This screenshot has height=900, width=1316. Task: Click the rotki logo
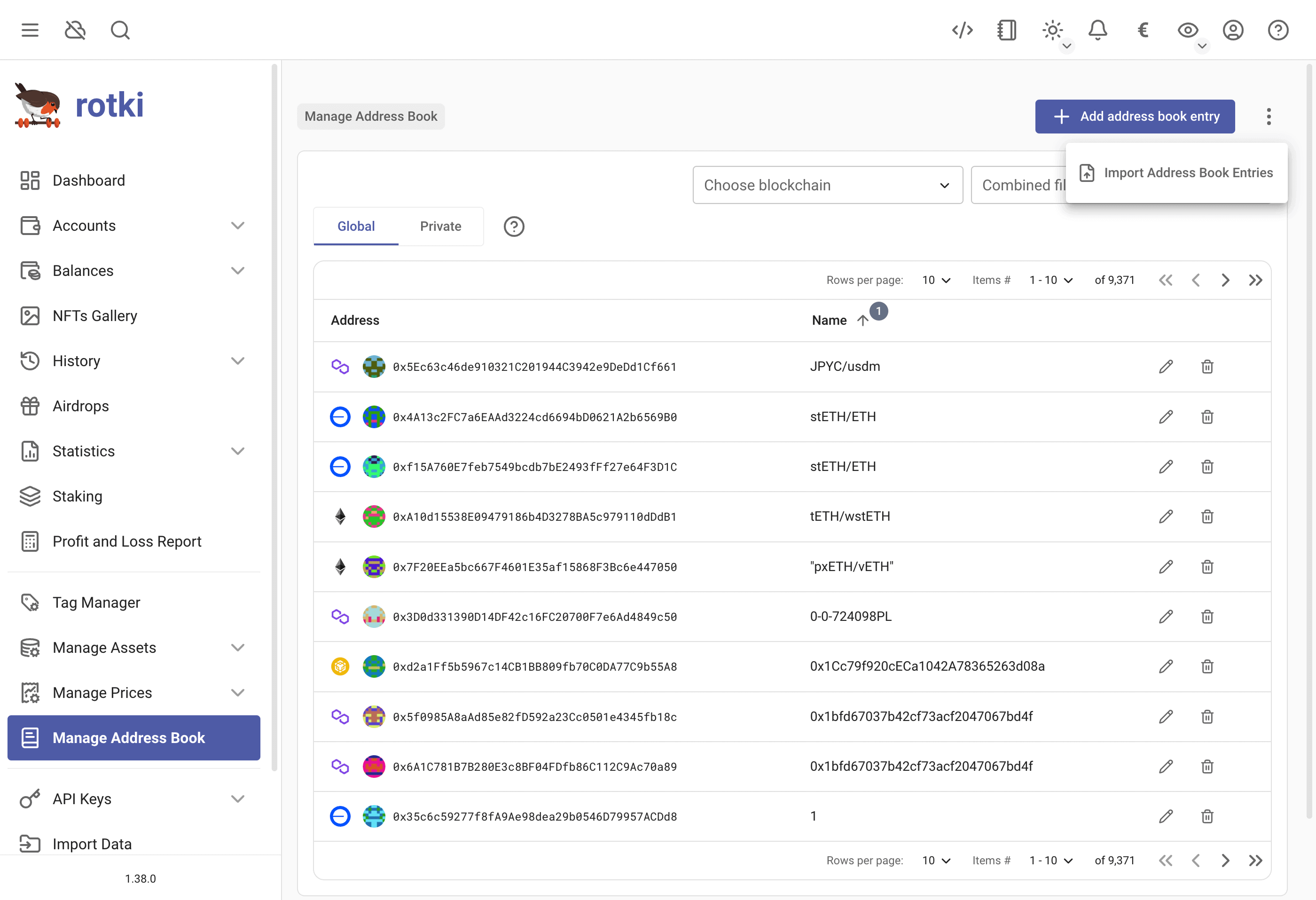(79, 105)
